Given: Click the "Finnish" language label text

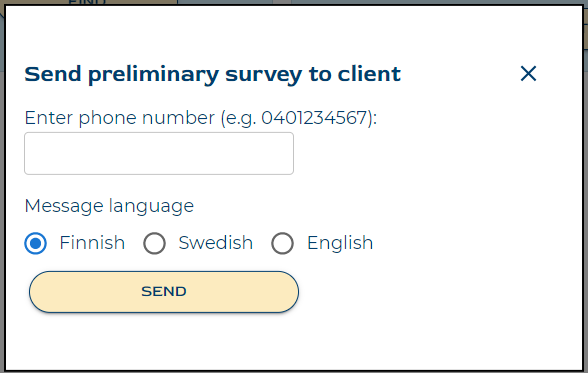Looking at the screenshot, I should pyautogui.click(x=92, y=243).
